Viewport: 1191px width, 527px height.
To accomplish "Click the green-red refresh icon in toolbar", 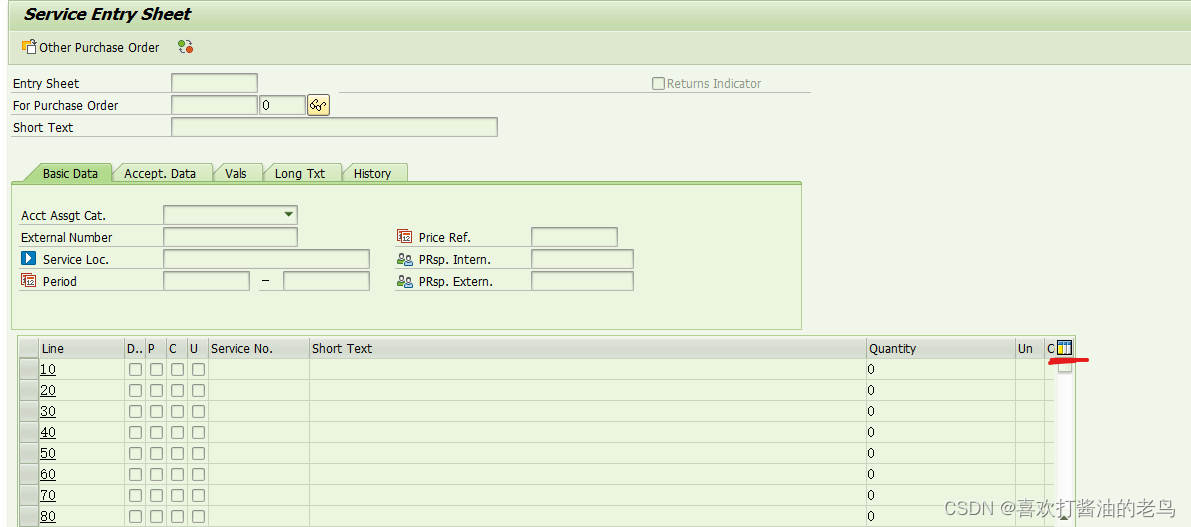I will click(x=185, y=47).
